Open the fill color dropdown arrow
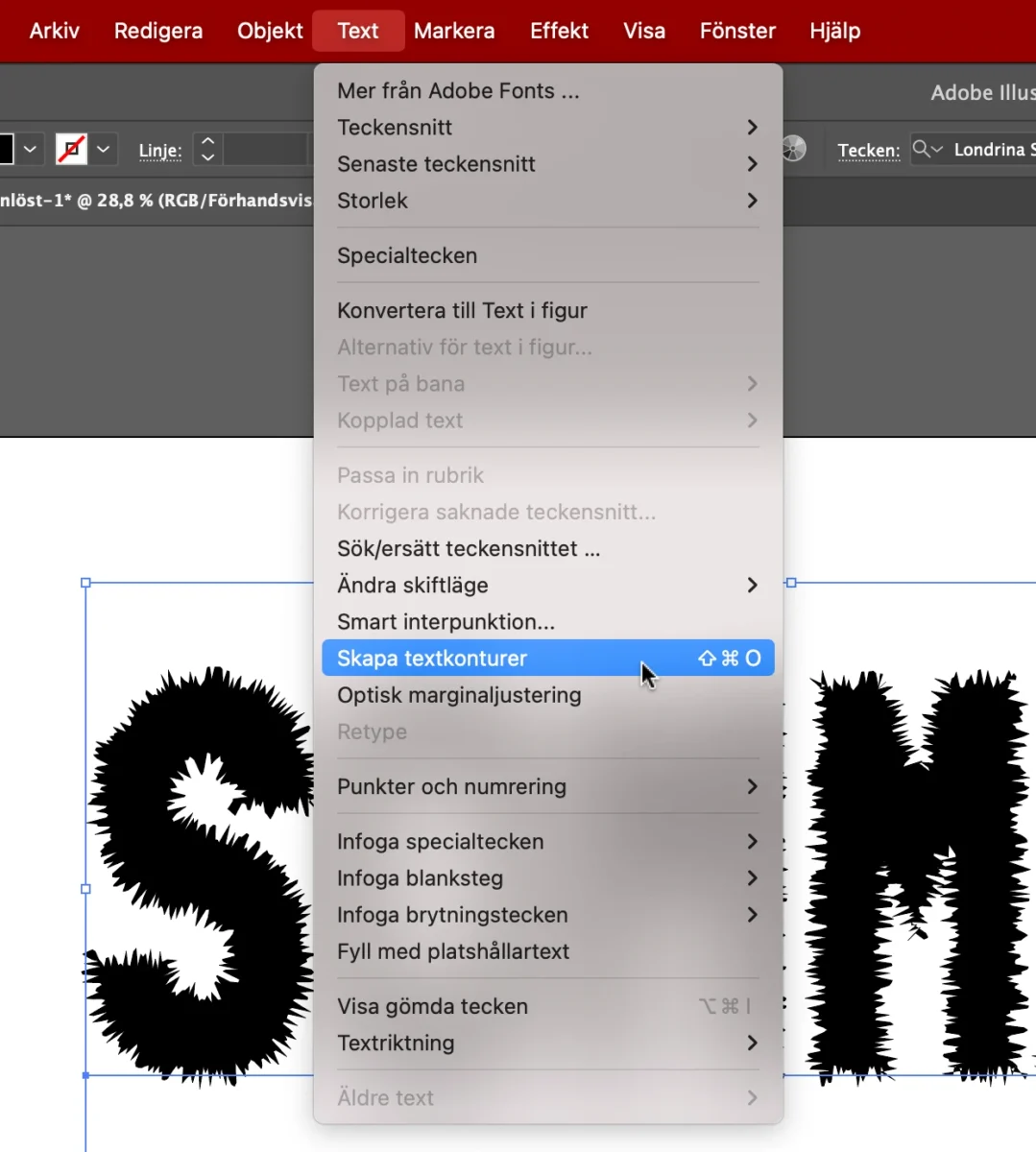Viewport: 1036px width, 1152px height. click(30, 149)
